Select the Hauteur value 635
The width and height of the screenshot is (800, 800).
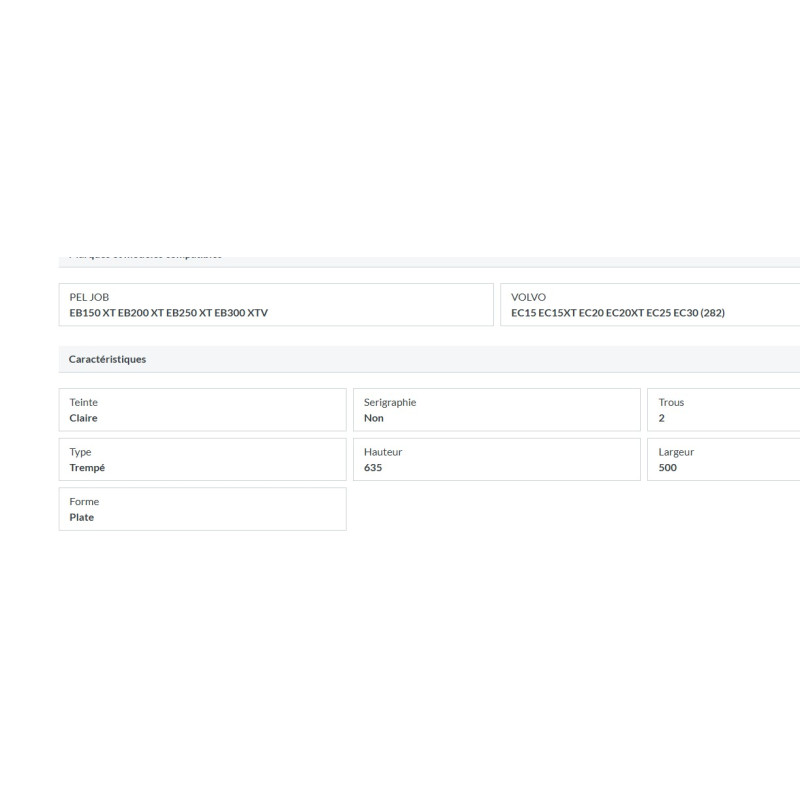click(373, 468)
